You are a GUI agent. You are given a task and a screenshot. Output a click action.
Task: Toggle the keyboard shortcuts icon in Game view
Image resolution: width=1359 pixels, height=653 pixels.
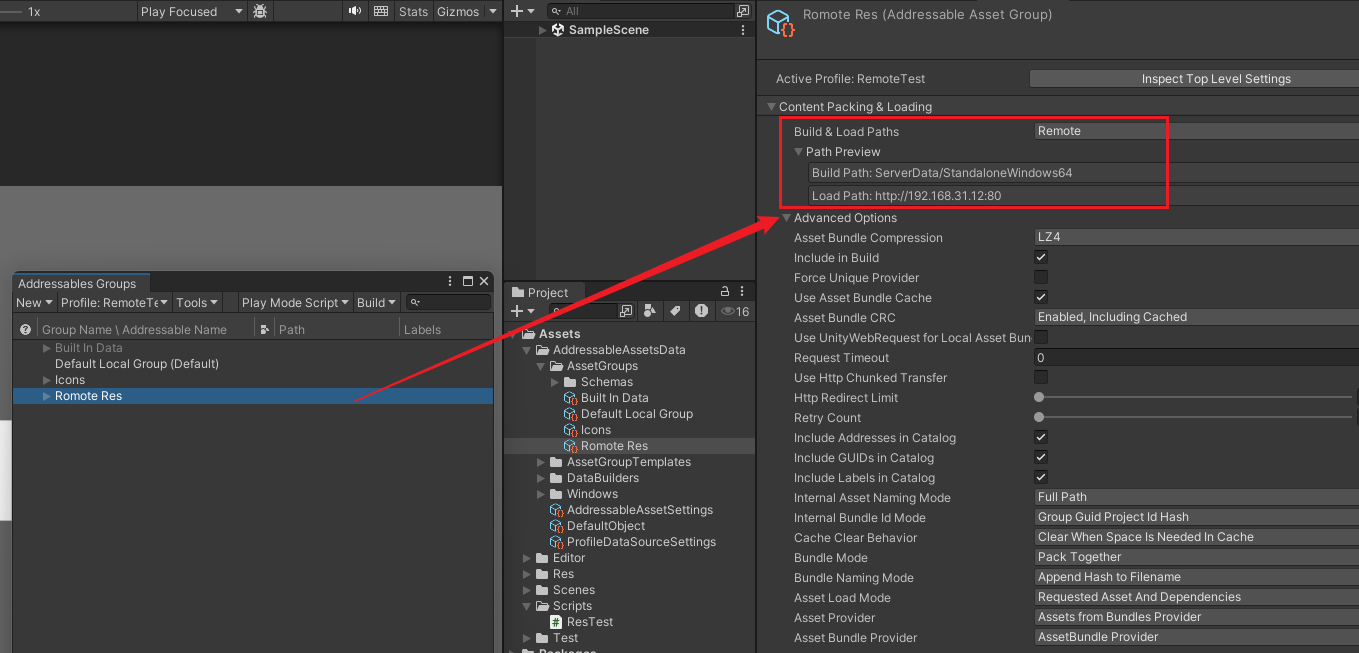pos(381,12)
